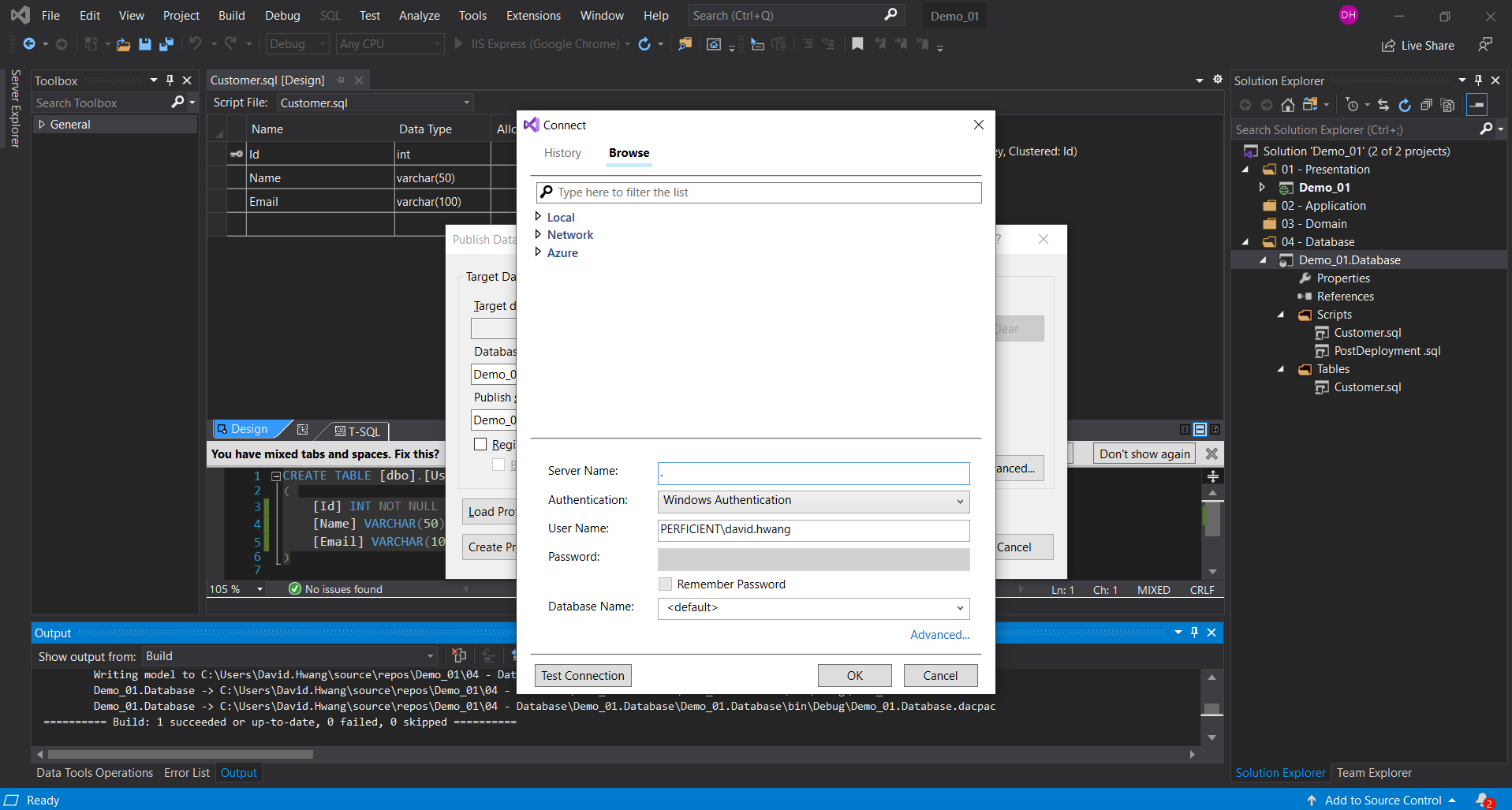Start debugging with IIS Express

[457, 43]
